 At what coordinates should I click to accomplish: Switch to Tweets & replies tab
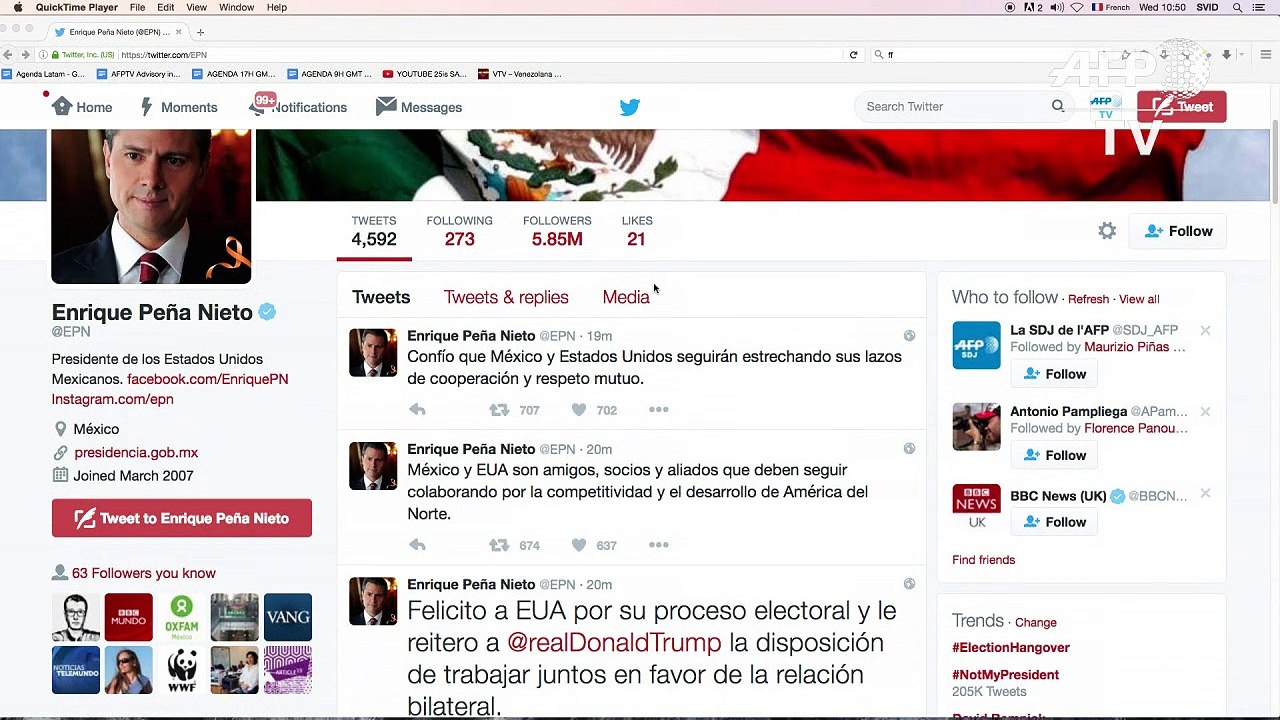(x=506, y=297)
